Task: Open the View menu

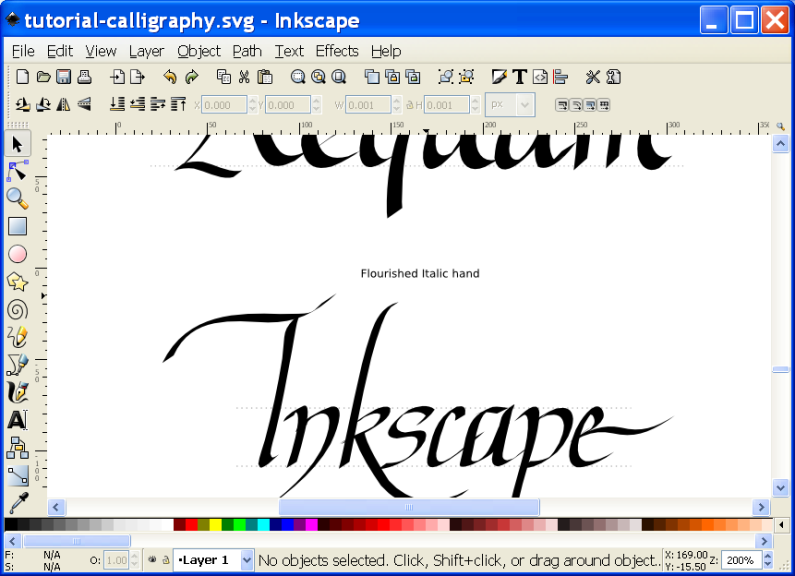Action: click(101, 51)
